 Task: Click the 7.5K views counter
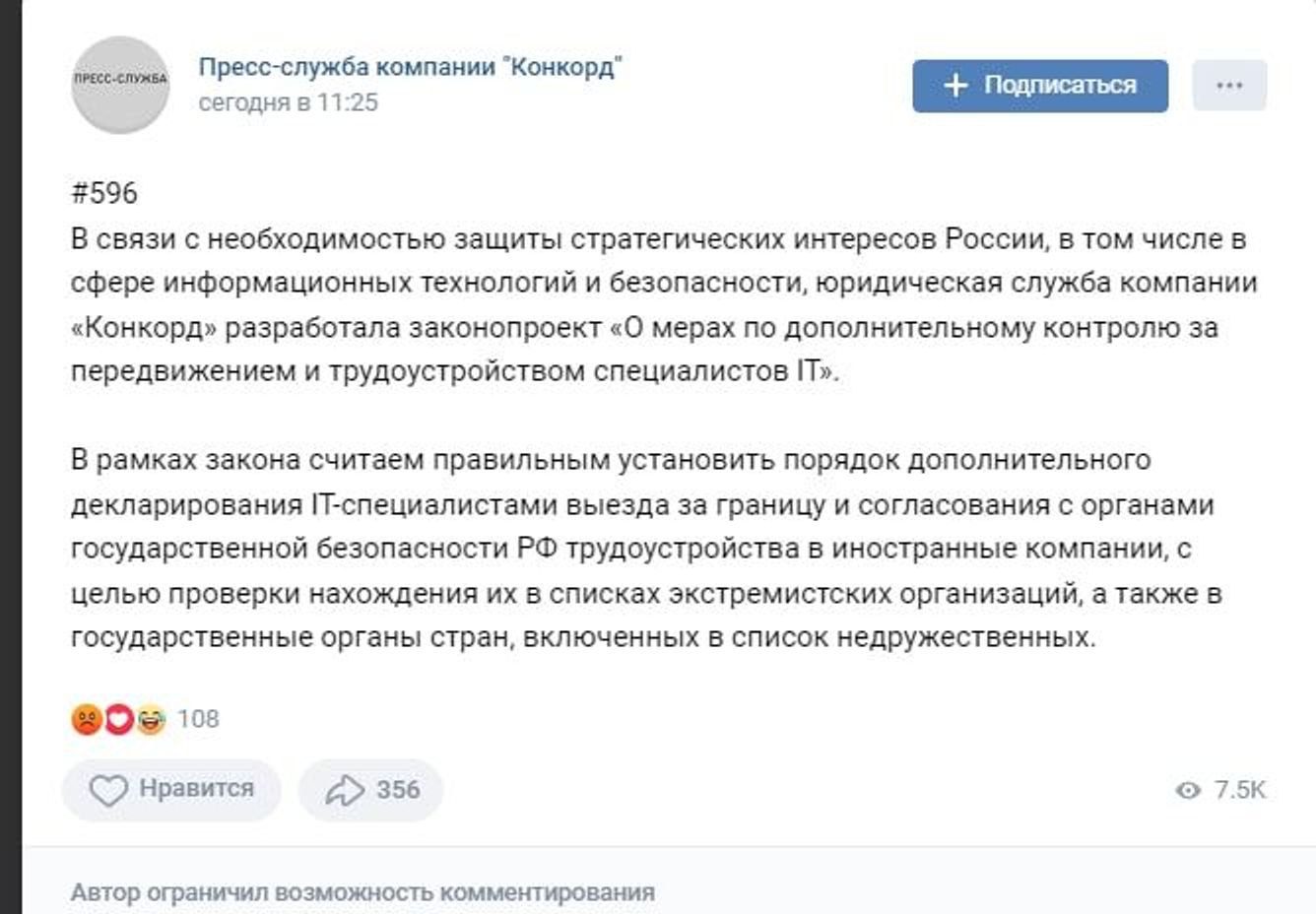(1239, 790)
